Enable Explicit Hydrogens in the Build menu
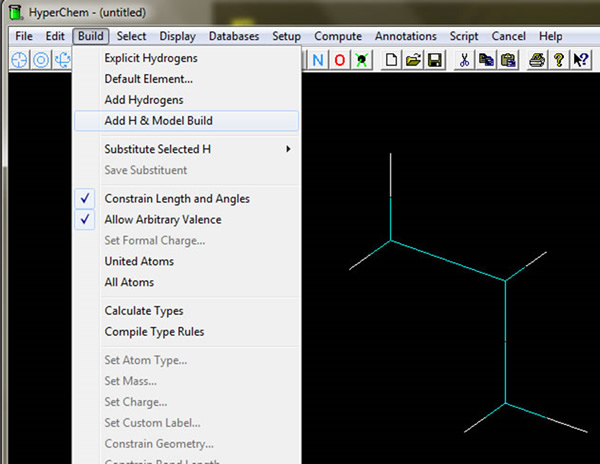600x464 pixels. (x=153, y=58)
